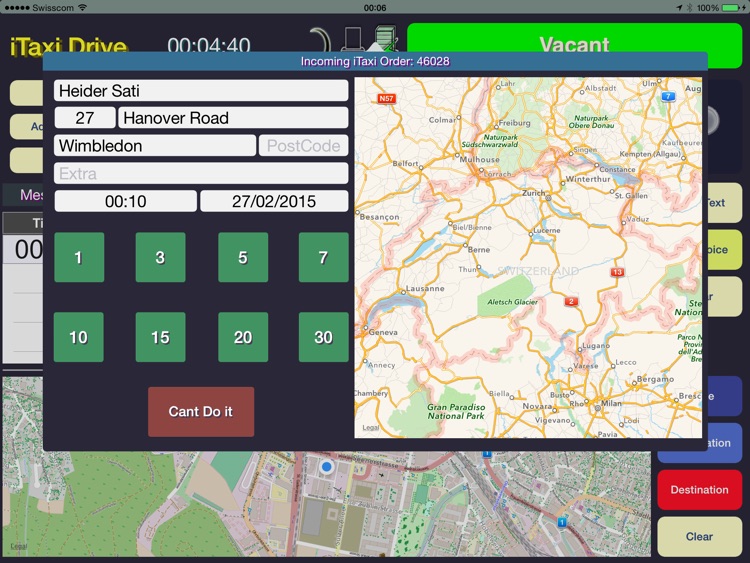Viewport: 750px width, 563px height.
Task: Click Berne on the order map
Action: coord(478,250)
